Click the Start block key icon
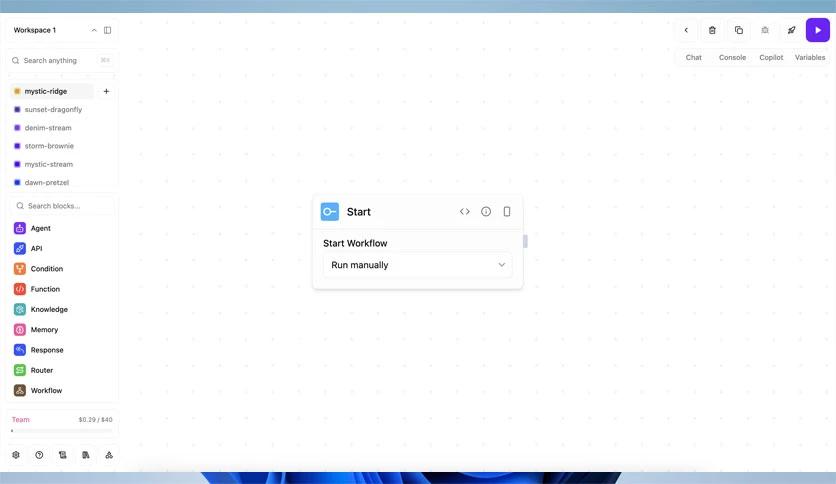Screen dimensions: 836x484 (x=329, y=212)
